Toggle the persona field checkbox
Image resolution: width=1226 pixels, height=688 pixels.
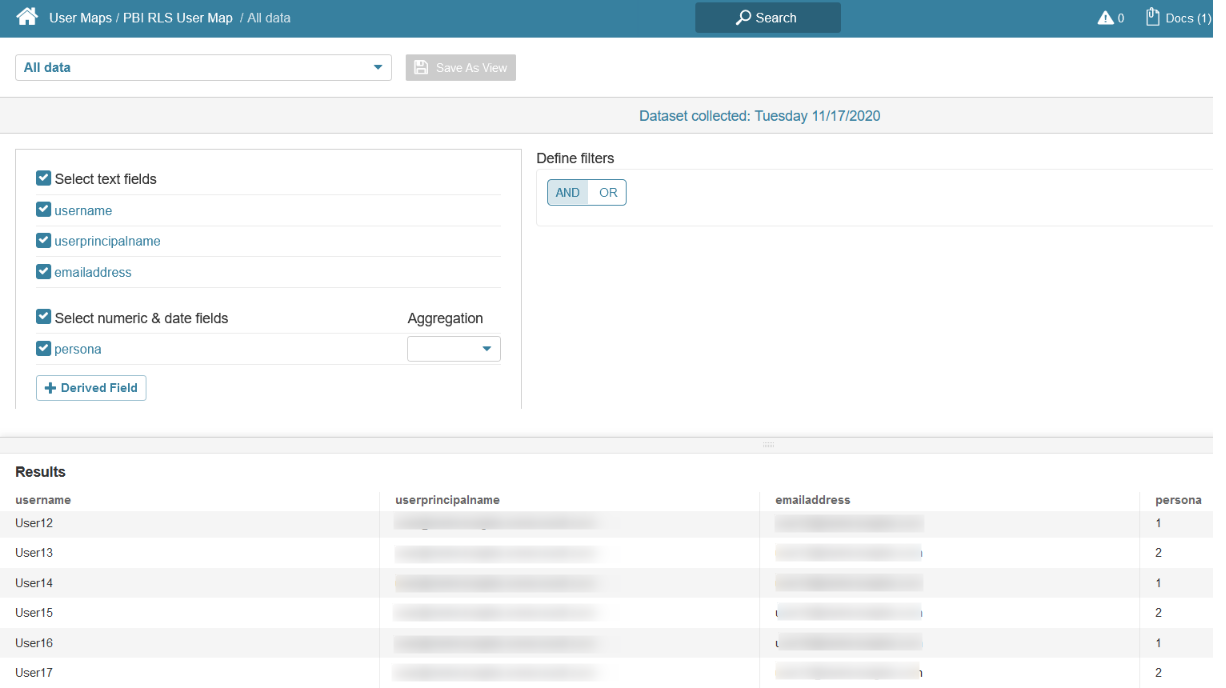point(43,349)
